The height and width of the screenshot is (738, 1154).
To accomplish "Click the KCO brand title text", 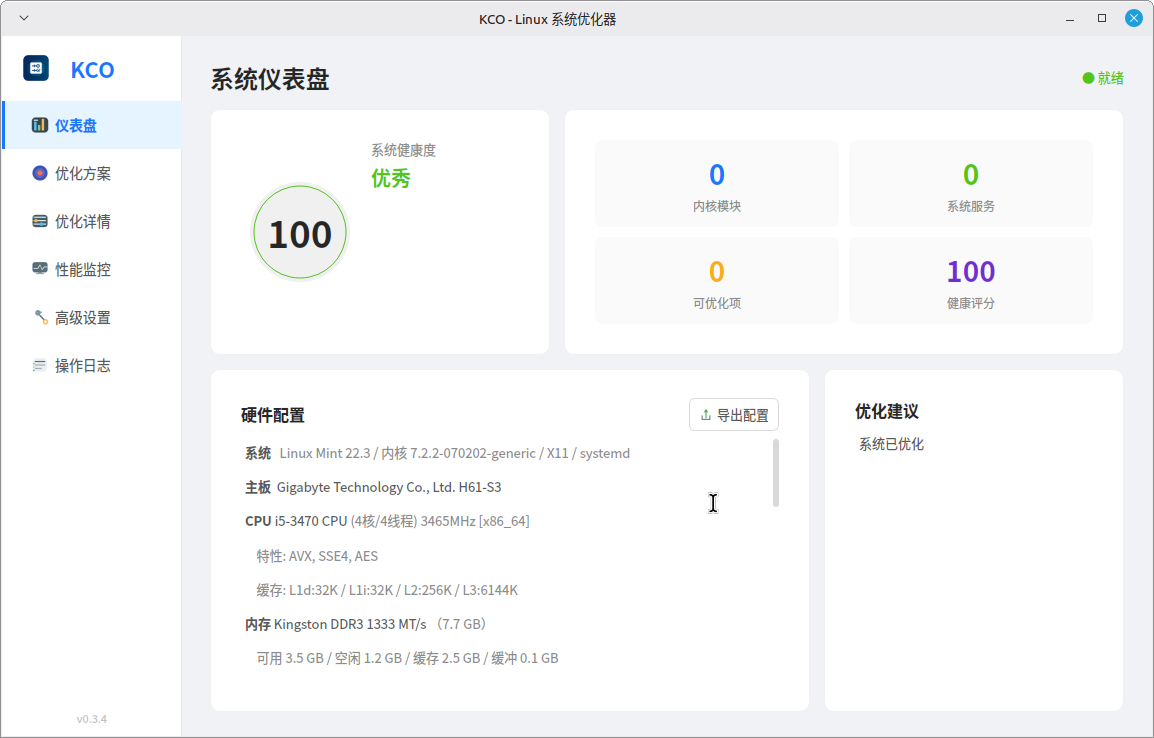I will click(x=93, y=70).
